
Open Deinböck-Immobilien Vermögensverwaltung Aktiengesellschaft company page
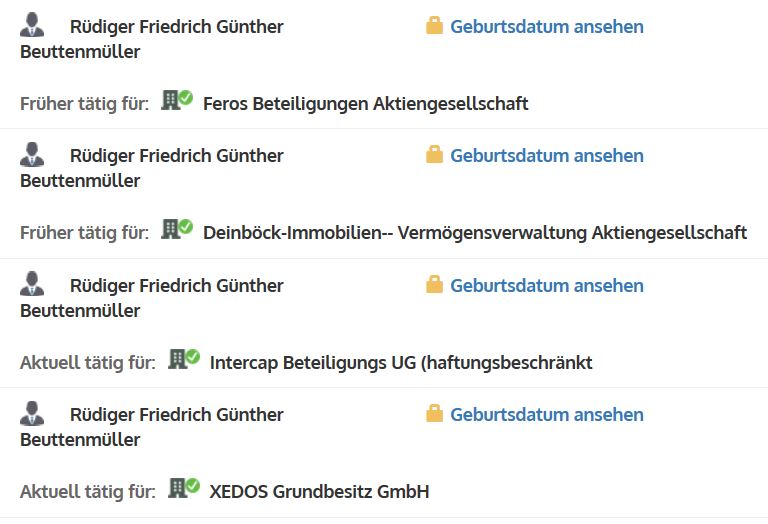[474, 233]
